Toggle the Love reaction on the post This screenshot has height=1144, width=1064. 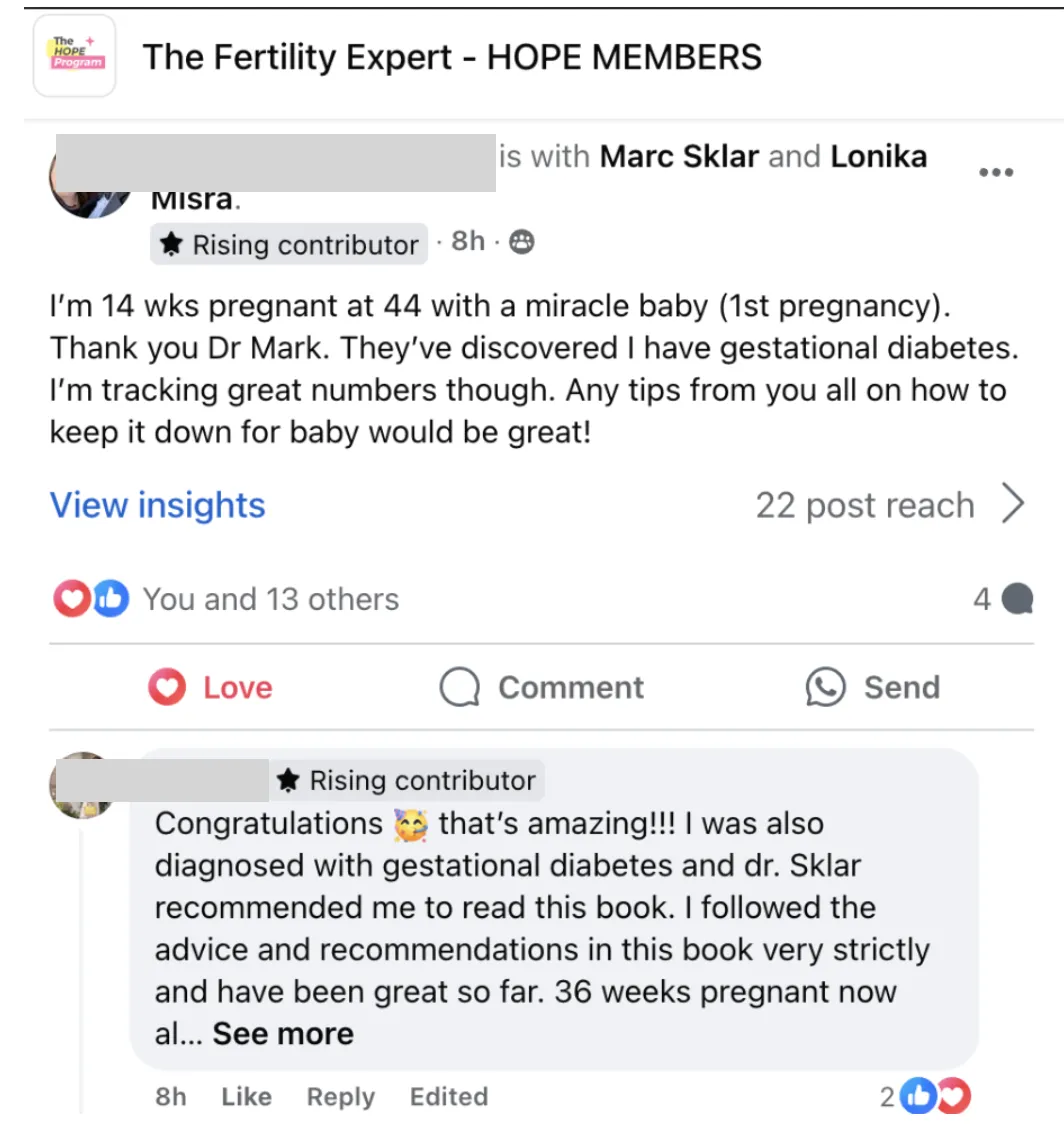pyautogui.click(x=210, y=687)
